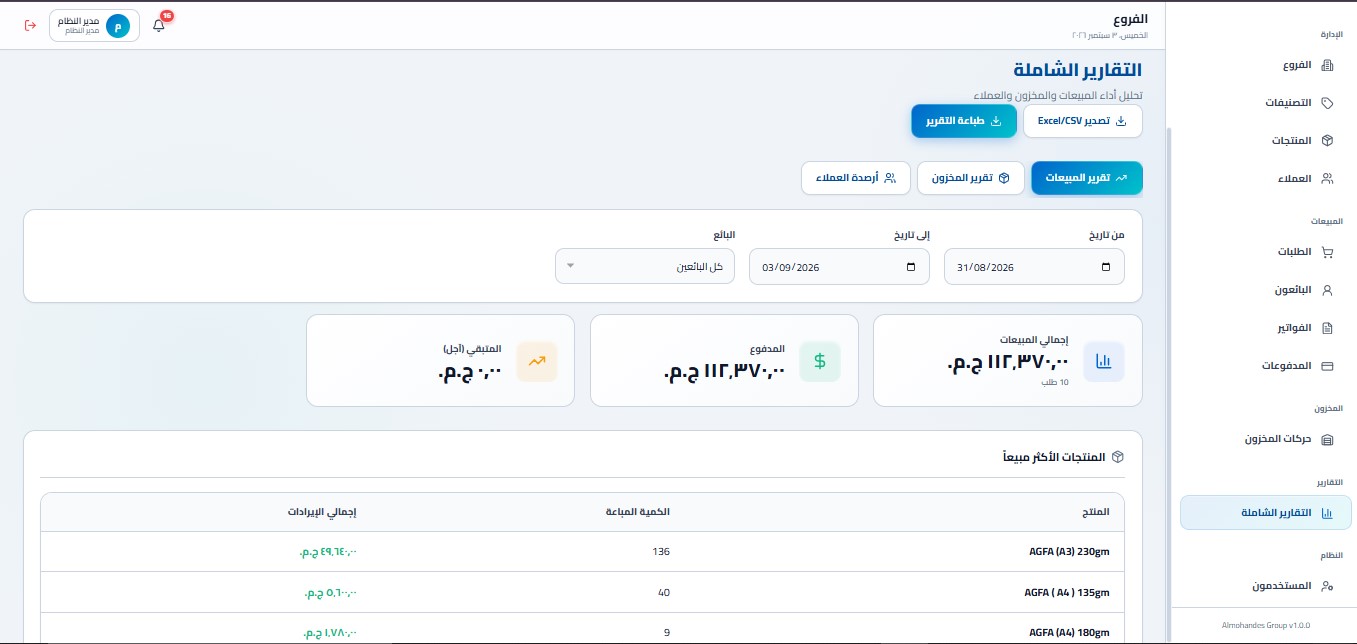1357x644 pixels.
Task: Click the AGFA (A3) 230gm product row
Action: click(x=582, y=552)
